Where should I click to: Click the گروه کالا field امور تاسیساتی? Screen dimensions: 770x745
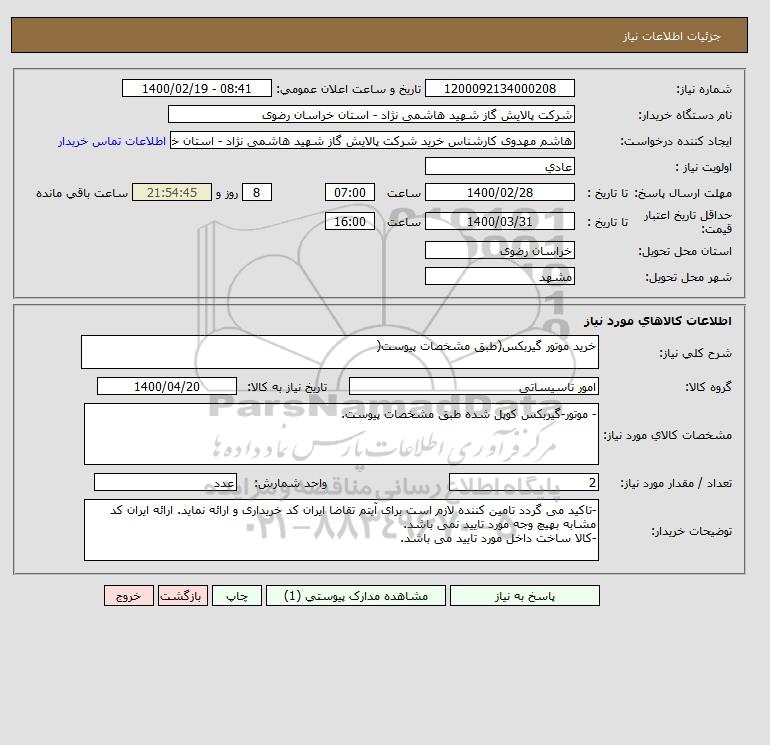[x=473, y=386]
